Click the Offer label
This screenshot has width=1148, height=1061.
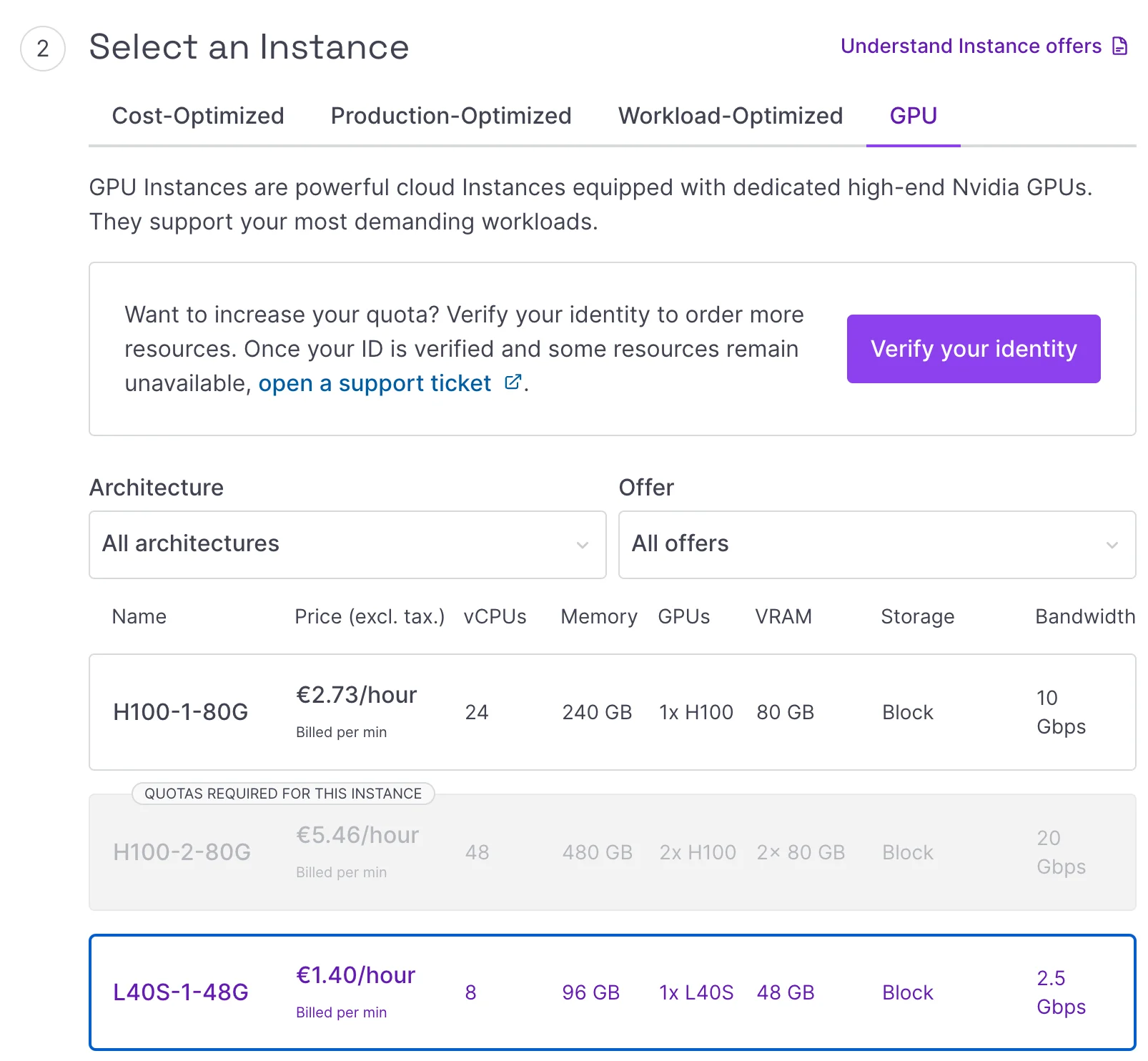(x=646, y=488)
